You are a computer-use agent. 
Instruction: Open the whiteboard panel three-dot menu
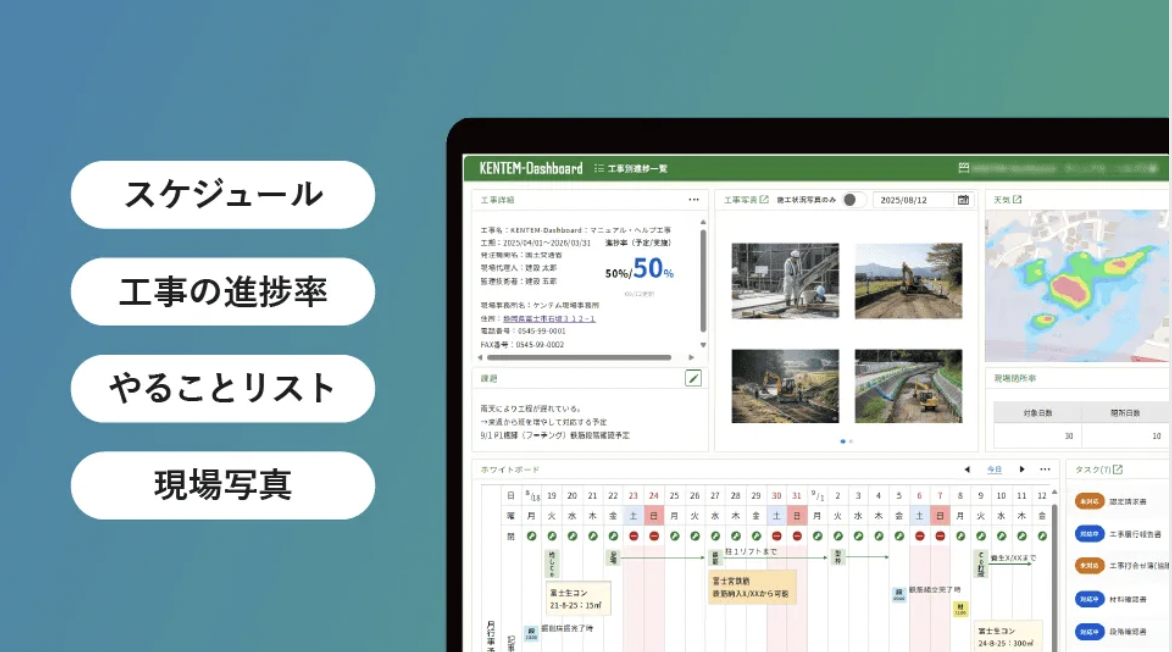click(x=1045, y=469)
